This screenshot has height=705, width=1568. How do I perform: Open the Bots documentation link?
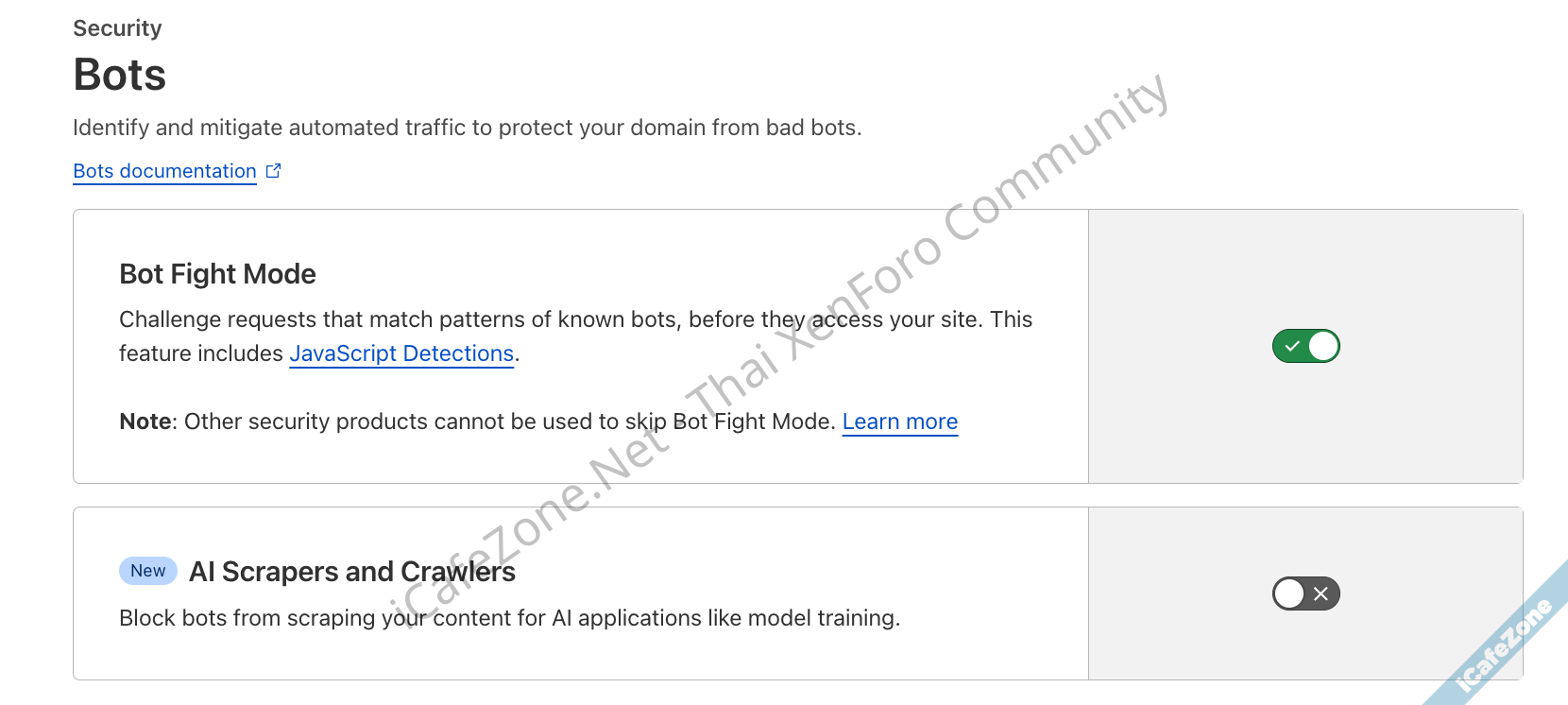click(164, 171)
